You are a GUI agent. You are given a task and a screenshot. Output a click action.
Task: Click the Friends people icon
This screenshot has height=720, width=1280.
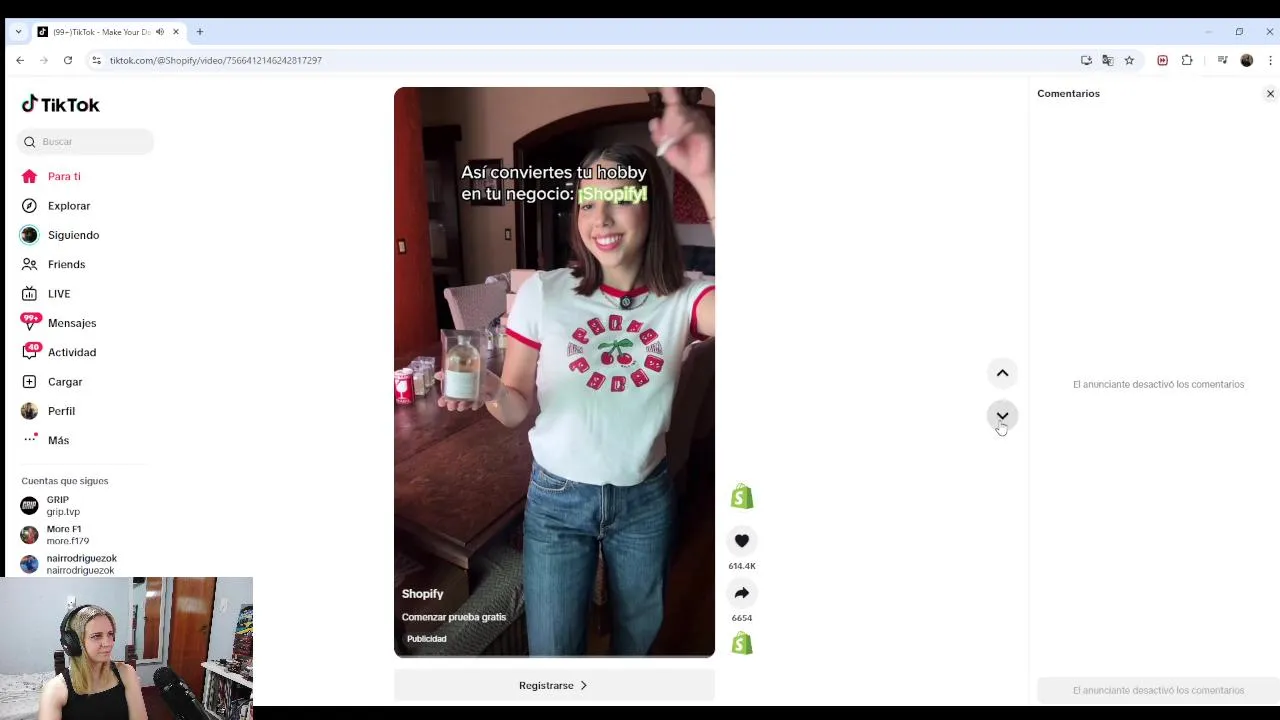tap(29, 264)
